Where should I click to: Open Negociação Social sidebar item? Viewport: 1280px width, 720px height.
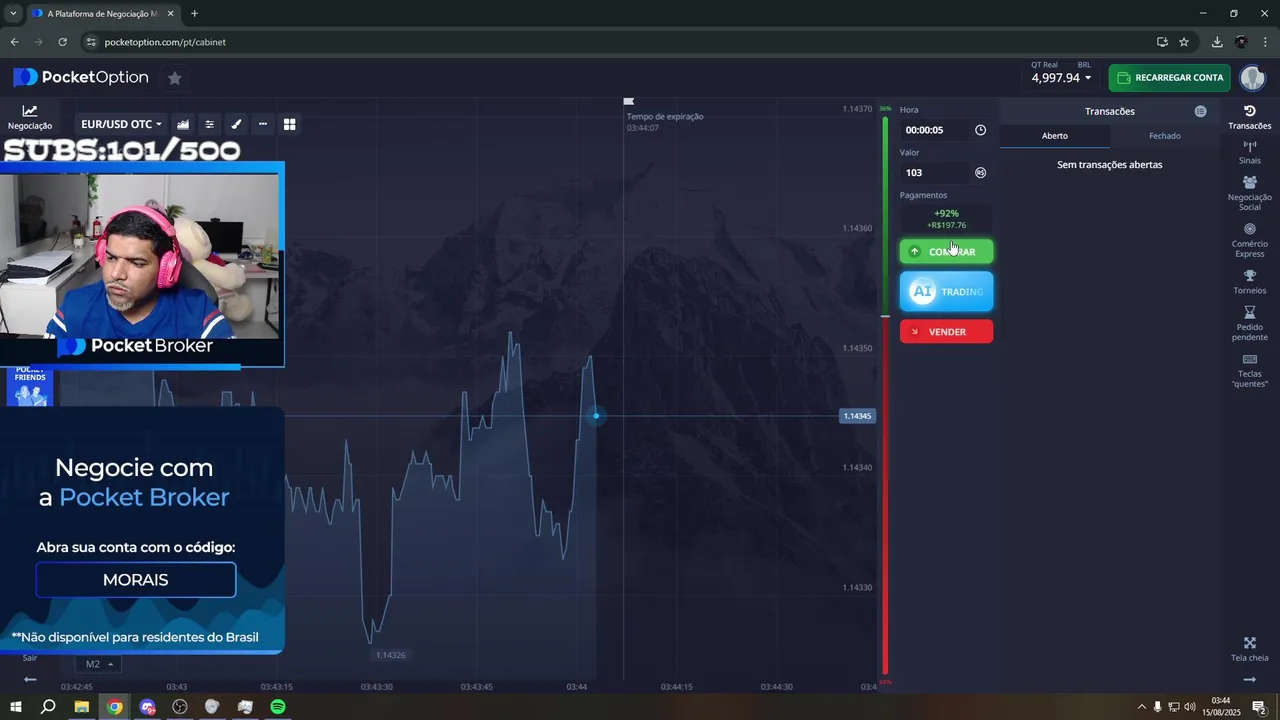tap(1249, 193)
